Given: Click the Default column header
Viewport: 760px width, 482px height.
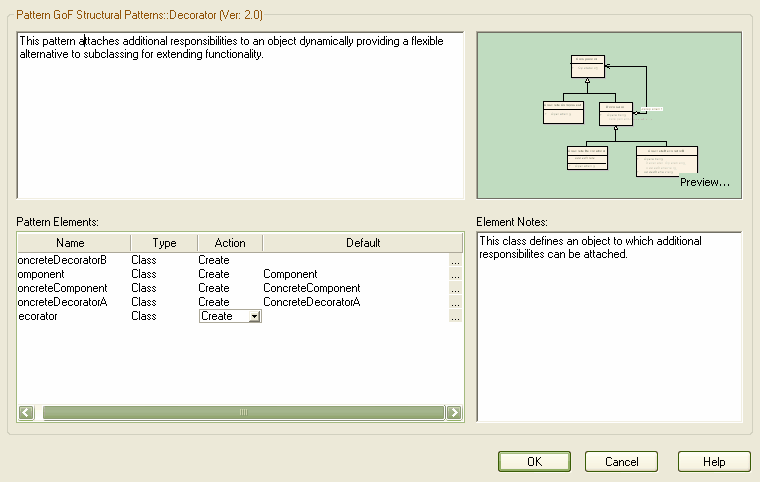Looking at the screenshot, I should click(363, 243).
